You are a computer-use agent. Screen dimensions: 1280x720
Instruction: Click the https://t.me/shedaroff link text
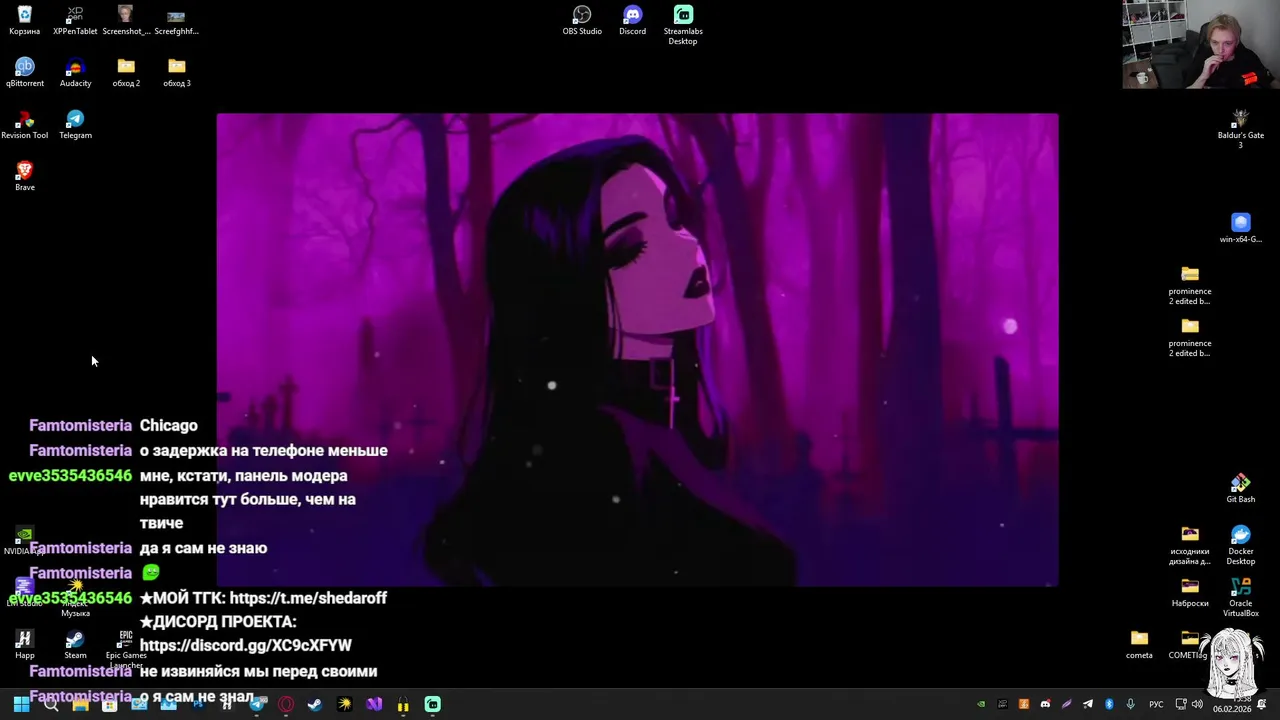point(308,598)
